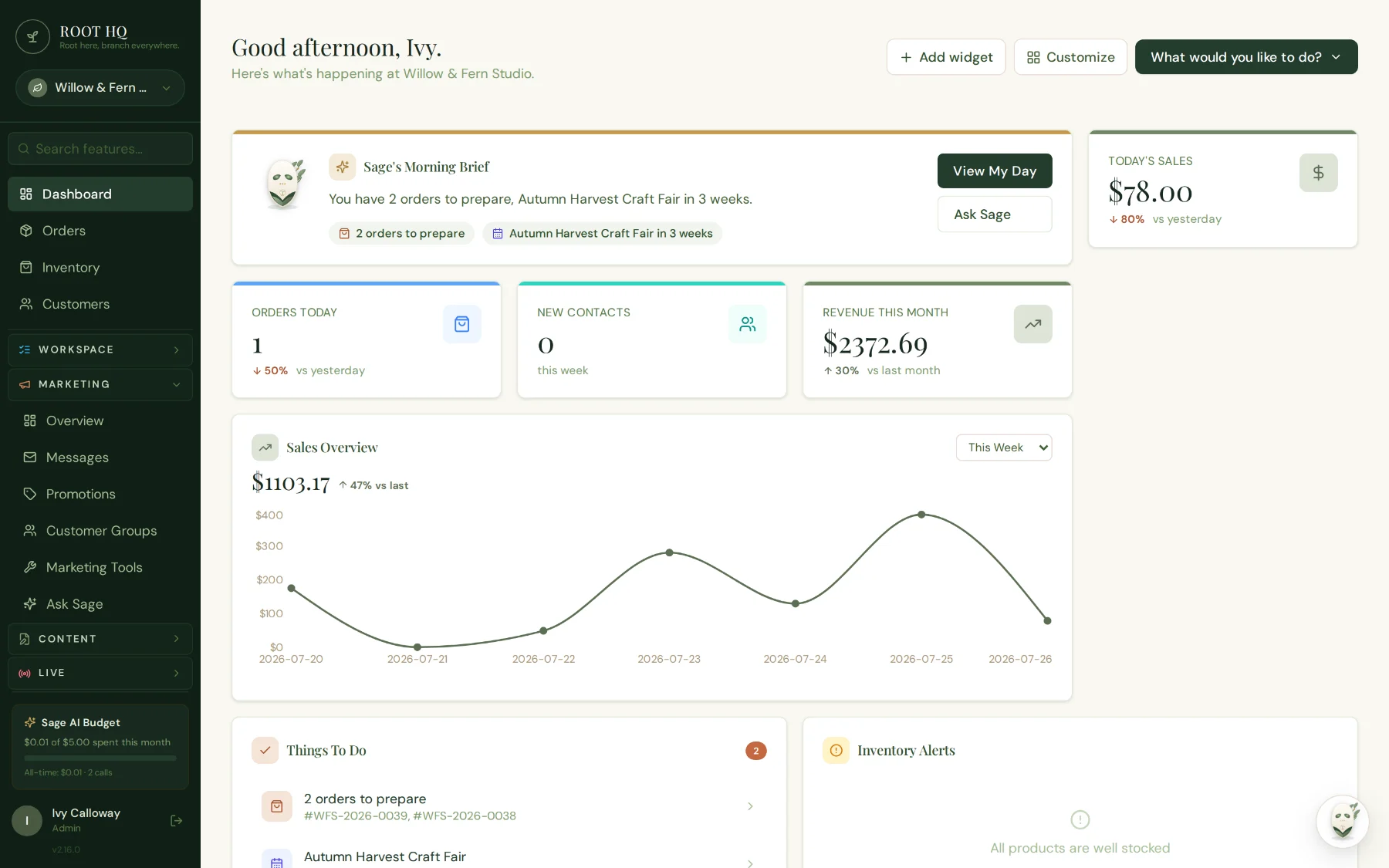
Task: Click the Autumn Harvest Craft Fair calendar icon
Action: [x=277, y=859]
